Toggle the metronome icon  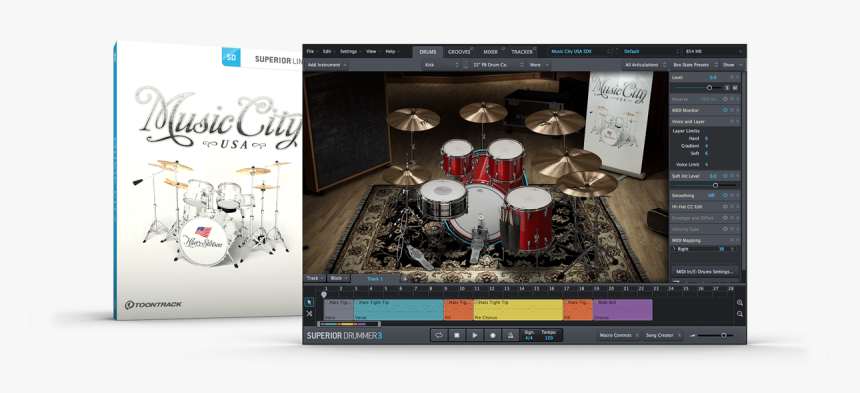pos(511,335)
